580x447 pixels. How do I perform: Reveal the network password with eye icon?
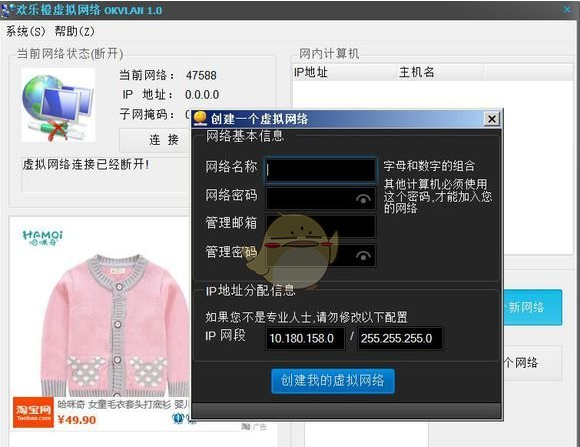(363, 199)
